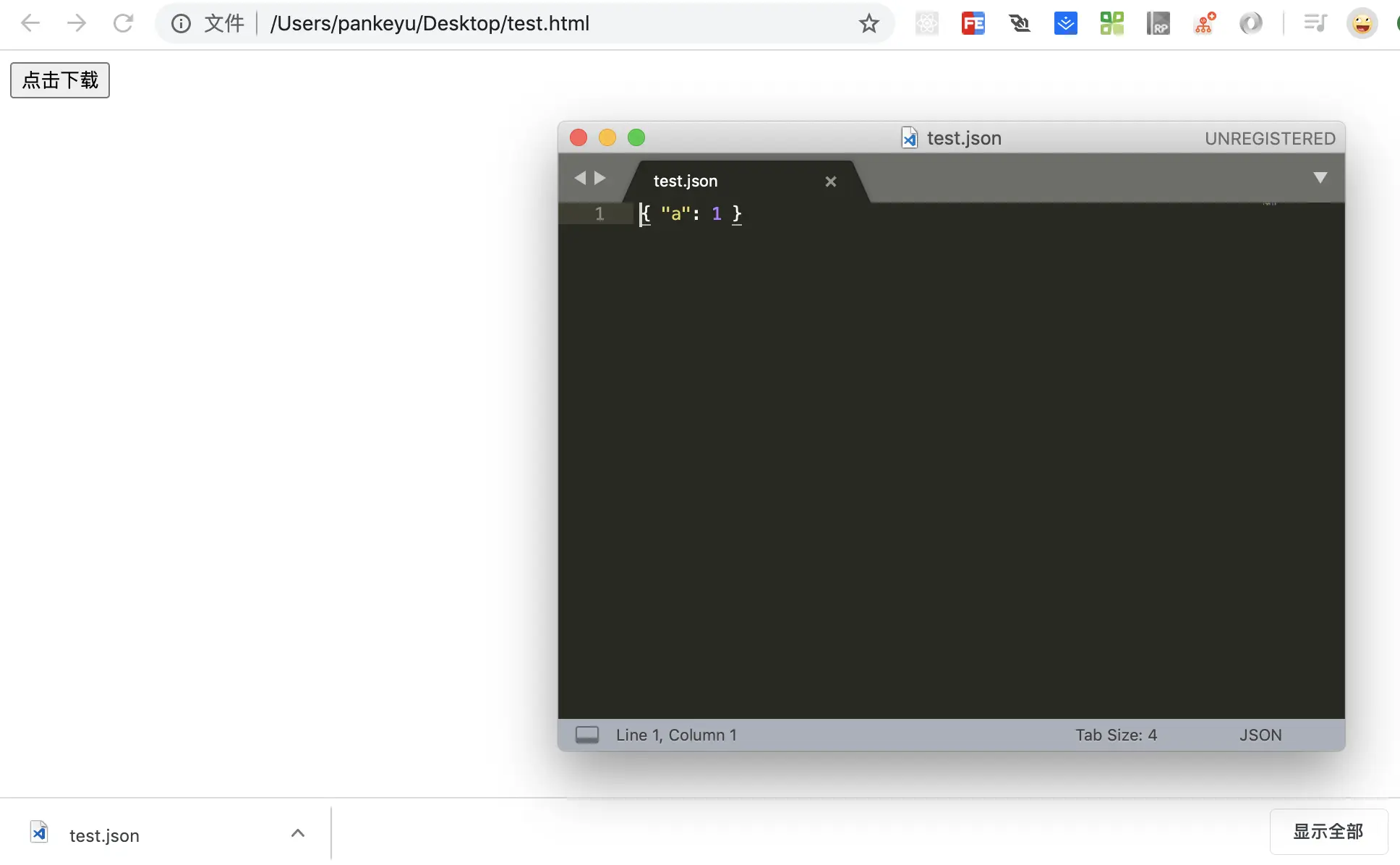Viewport: 1400px width, 865px height.
Task: Click the Axure RP extension icon
Action: (x=1158, y=24)
